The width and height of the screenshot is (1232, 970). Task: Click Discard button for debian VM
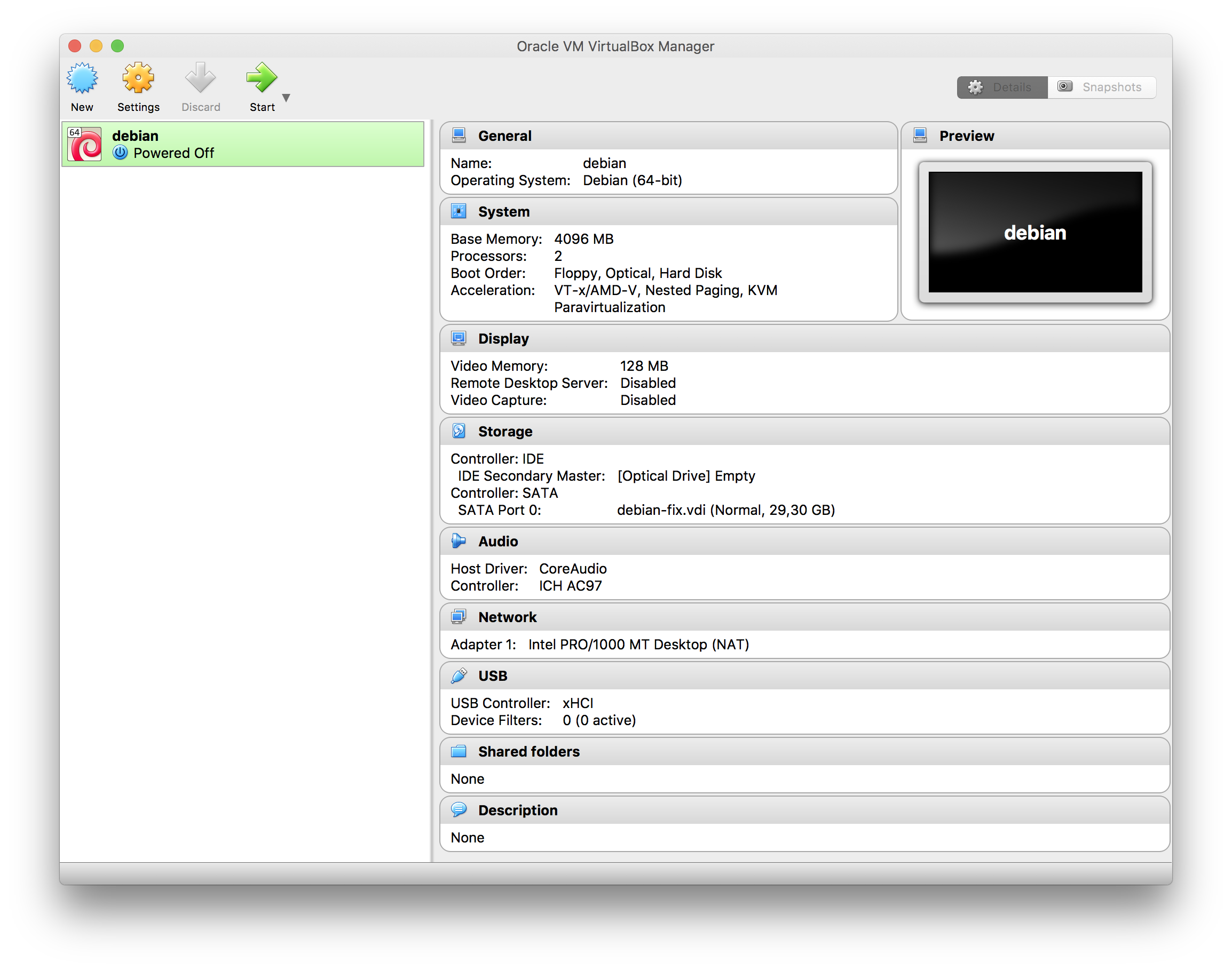click(x=200, y=86)
